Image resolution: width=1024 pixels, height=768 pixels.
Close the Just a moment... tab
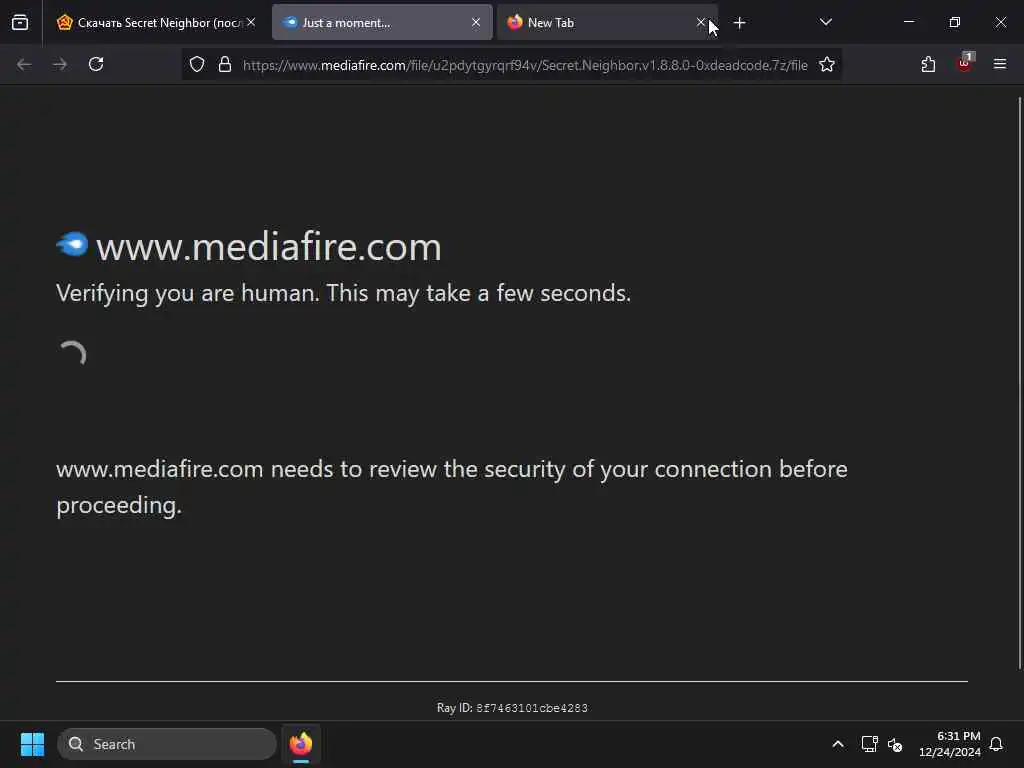point(476,22)
